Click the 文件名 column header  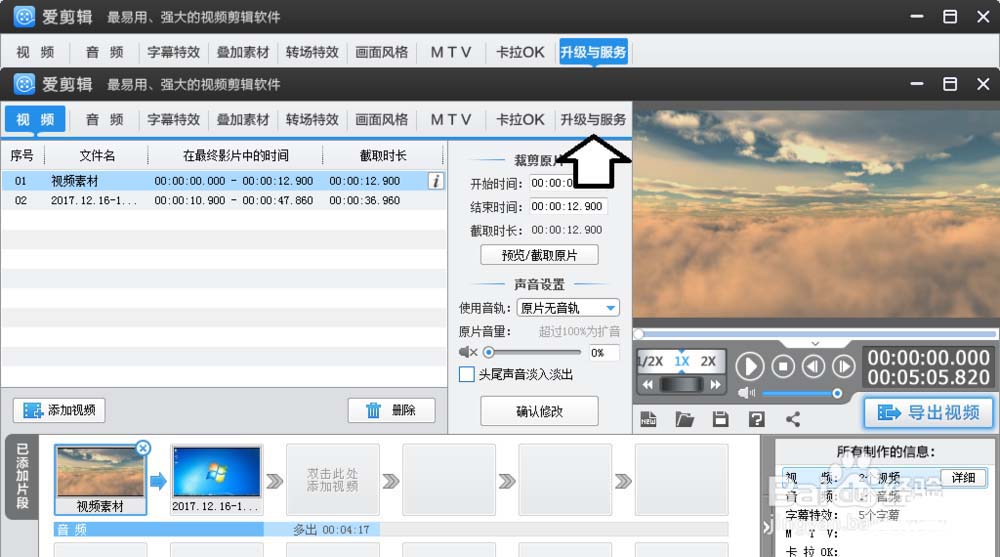click(97, 156)
